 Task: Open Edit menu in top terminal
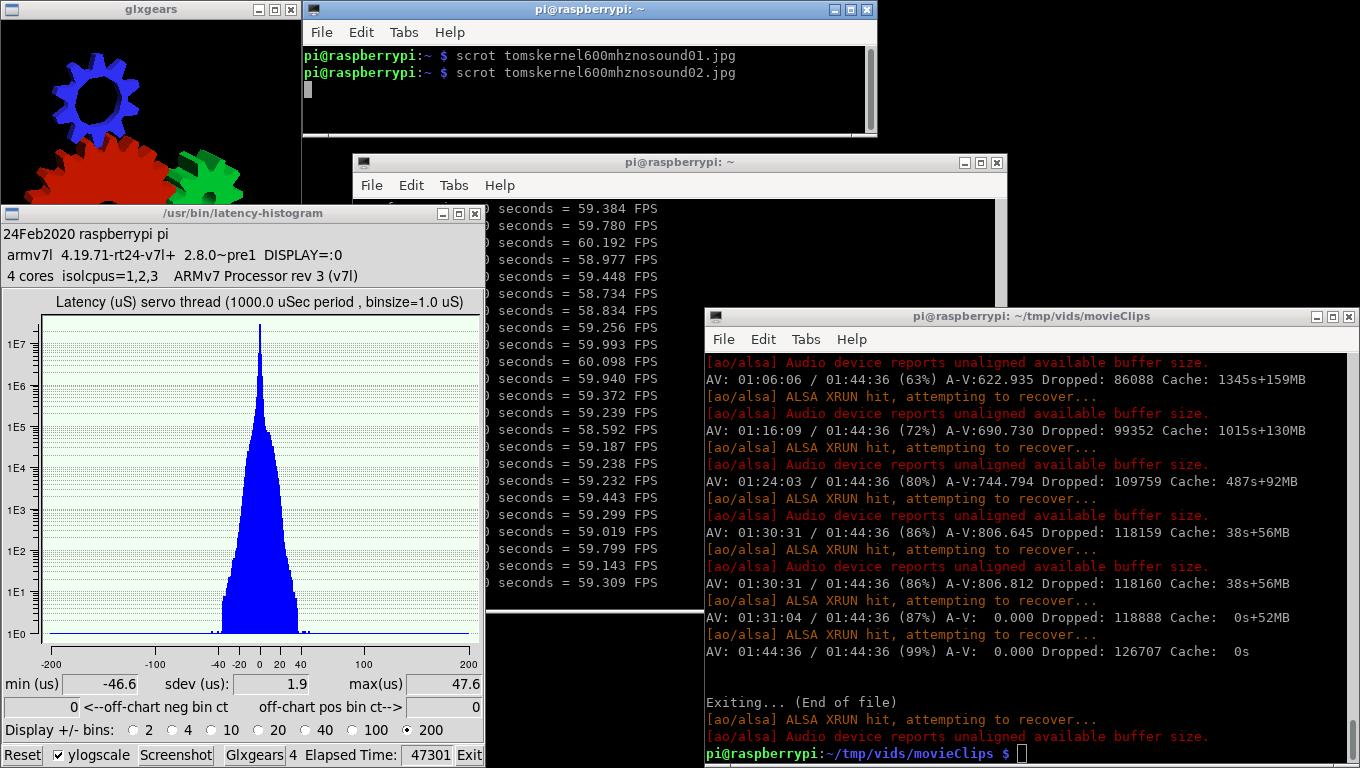[x=361, y=33]
